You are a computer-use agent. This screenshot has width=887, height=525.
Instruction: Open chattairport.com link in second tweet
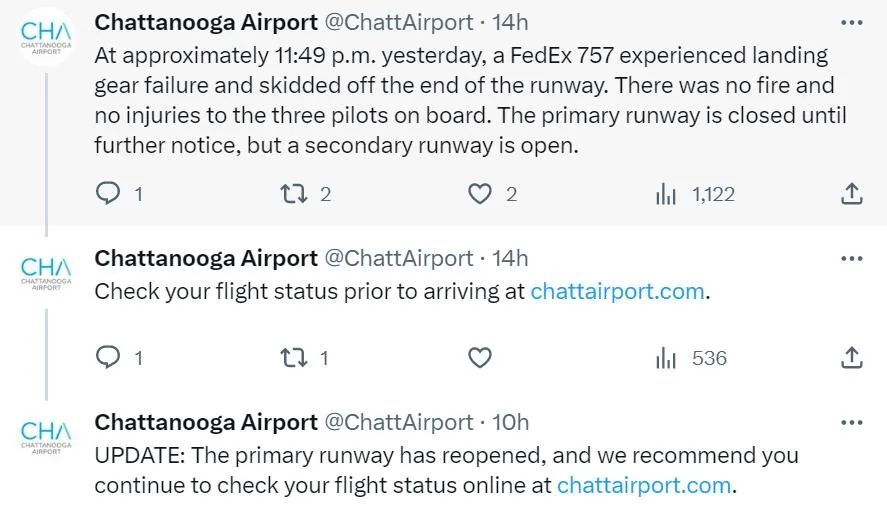coord(617,291)
